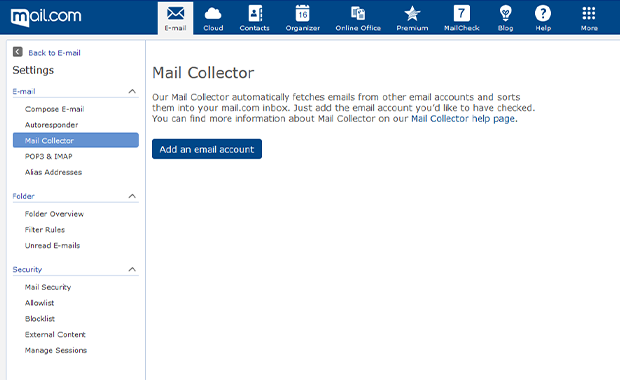
Task: Click the Add an email account button
Action: coord(207,149)
